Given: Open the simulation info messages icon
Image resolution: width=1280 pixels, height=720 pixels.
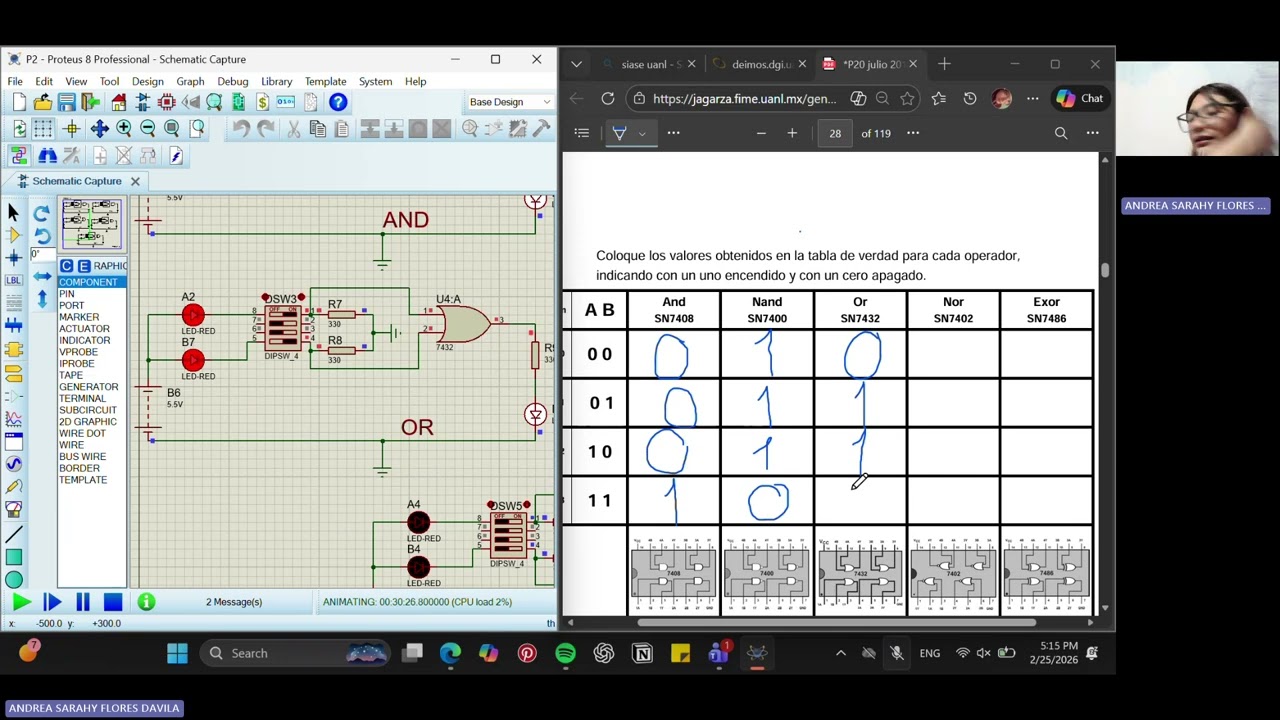Looking at the screenshot, I should pos(146,602).
